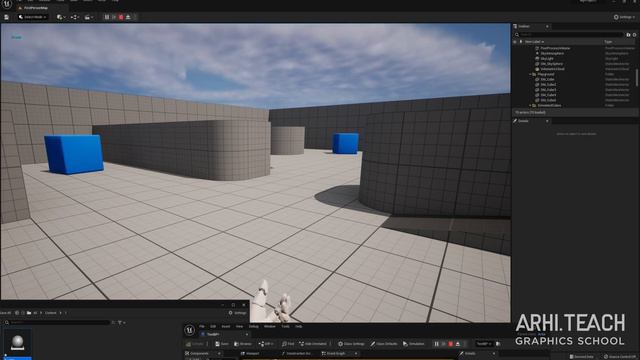Click the Outliner settings gear icon
The height and width of the screenshot is (360, 640).
pyautogui.click(x=634, y=35)
